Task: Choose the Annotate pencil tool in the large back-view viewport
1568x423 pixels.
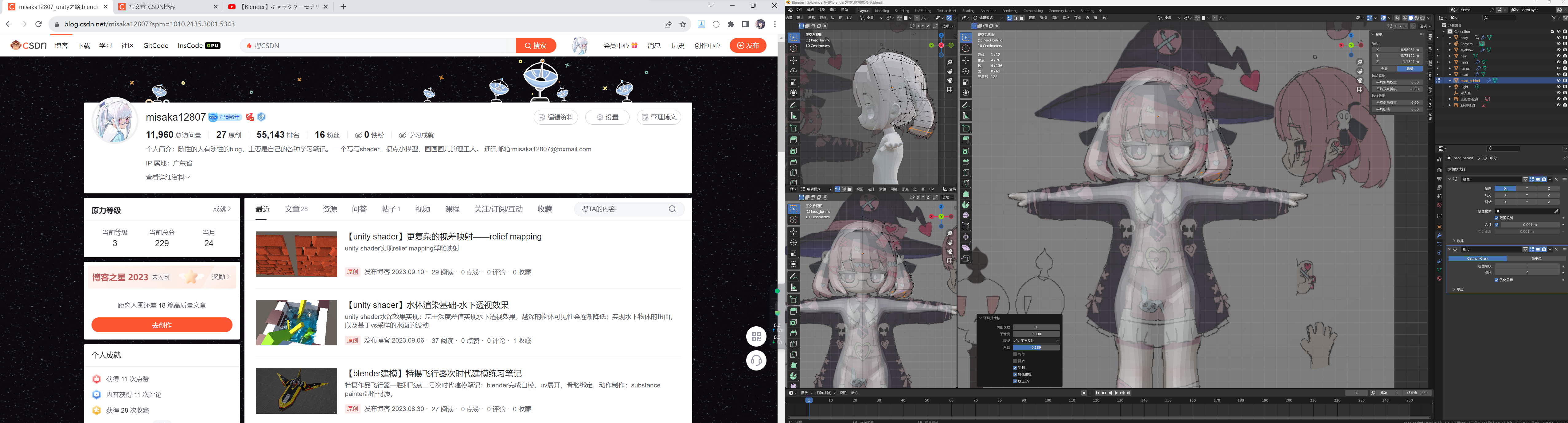Action: (x=966, y=105)
